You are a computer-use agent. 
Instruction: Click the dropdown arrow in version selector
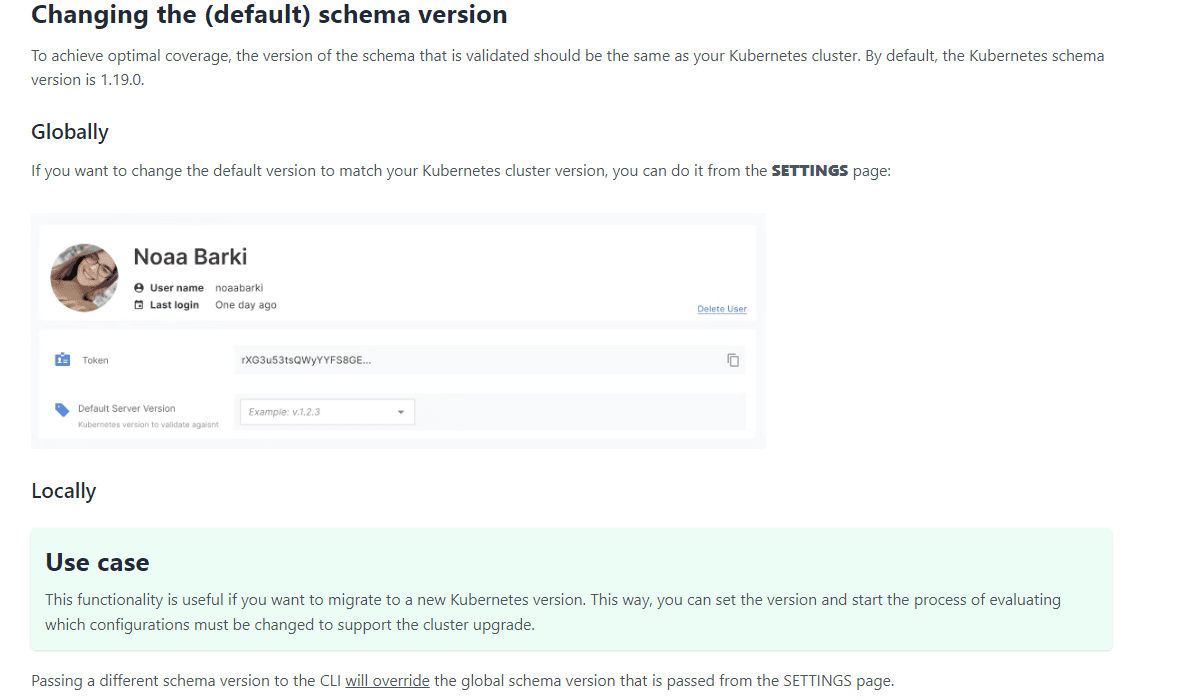point(401,412)
